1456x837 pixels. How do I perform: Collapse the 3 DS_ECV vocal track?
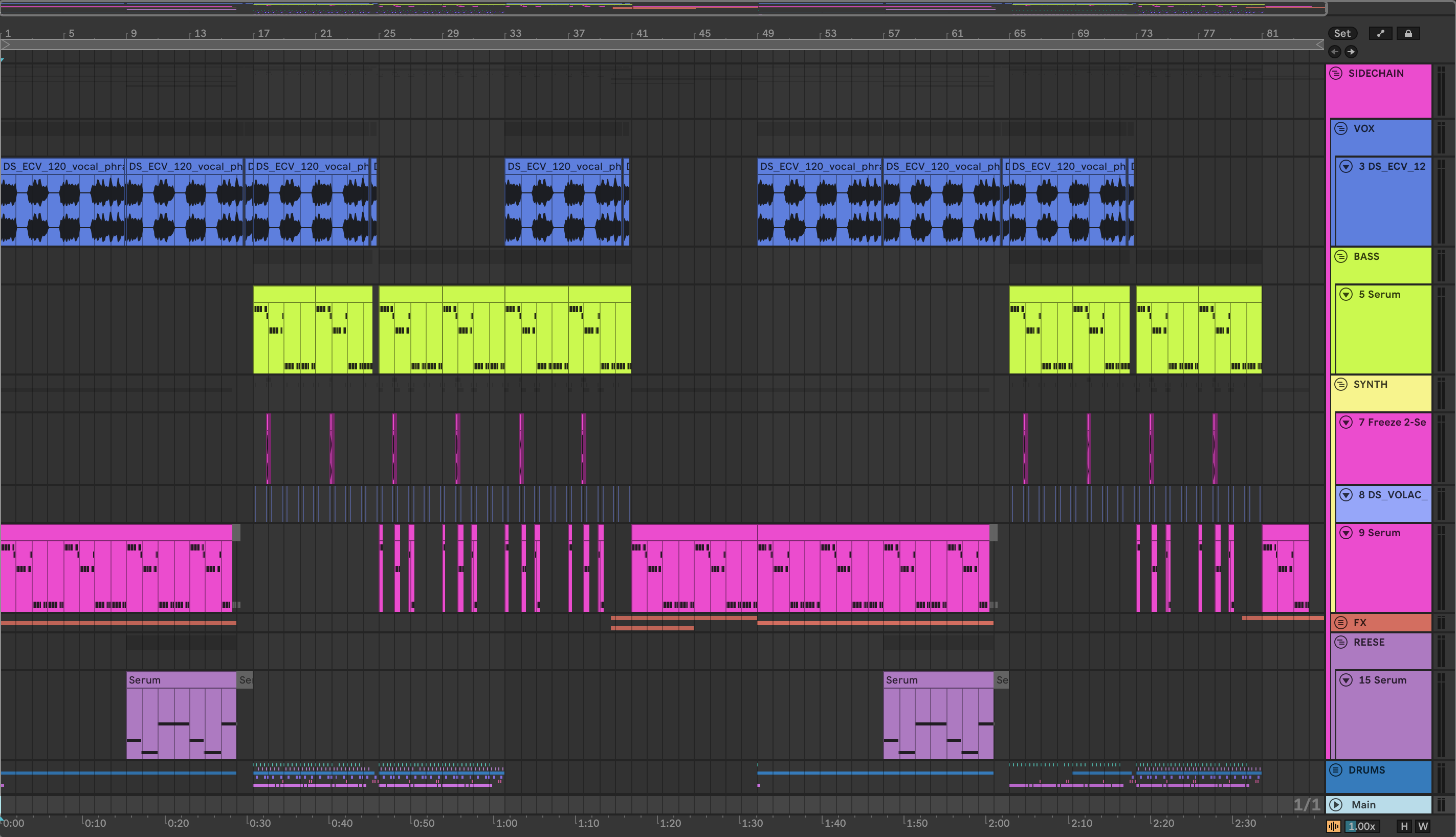pos(1345,166)
